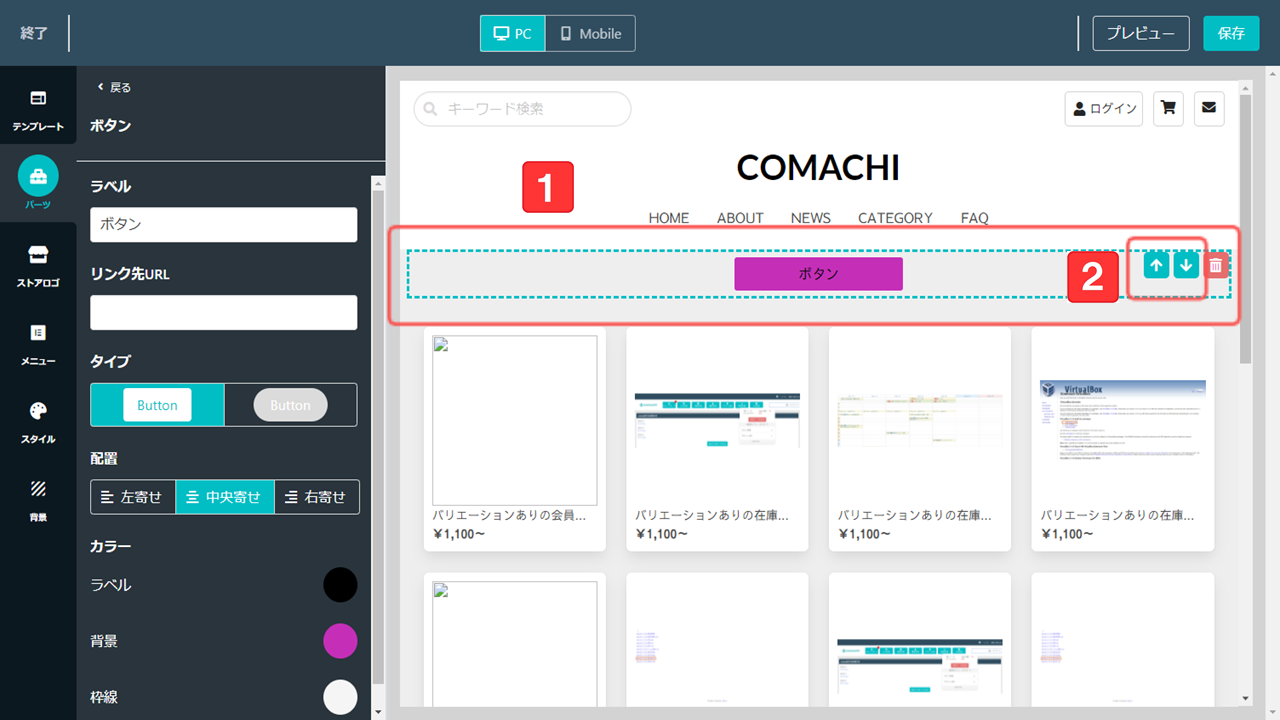The height and width of the screenshot is (720, 1280).
Task: Open the メニュー sidebar section
Action: pos(38,343)
